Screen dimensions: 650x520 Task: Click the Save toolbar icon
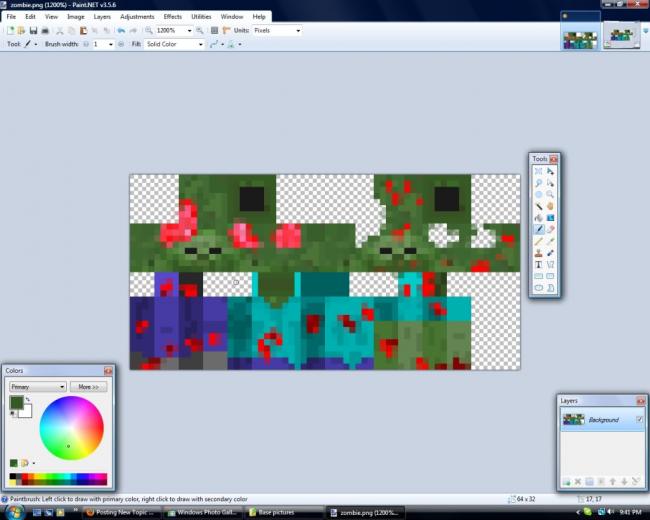click(x=33, y=30)
